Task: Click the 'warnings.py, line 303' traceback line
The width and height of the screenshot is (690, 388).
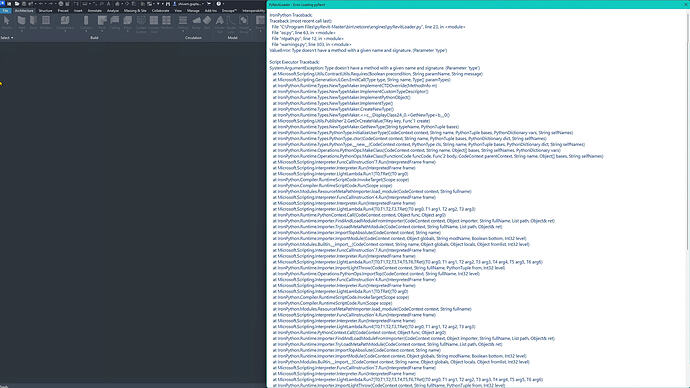Action: click(x=311, y=44)
